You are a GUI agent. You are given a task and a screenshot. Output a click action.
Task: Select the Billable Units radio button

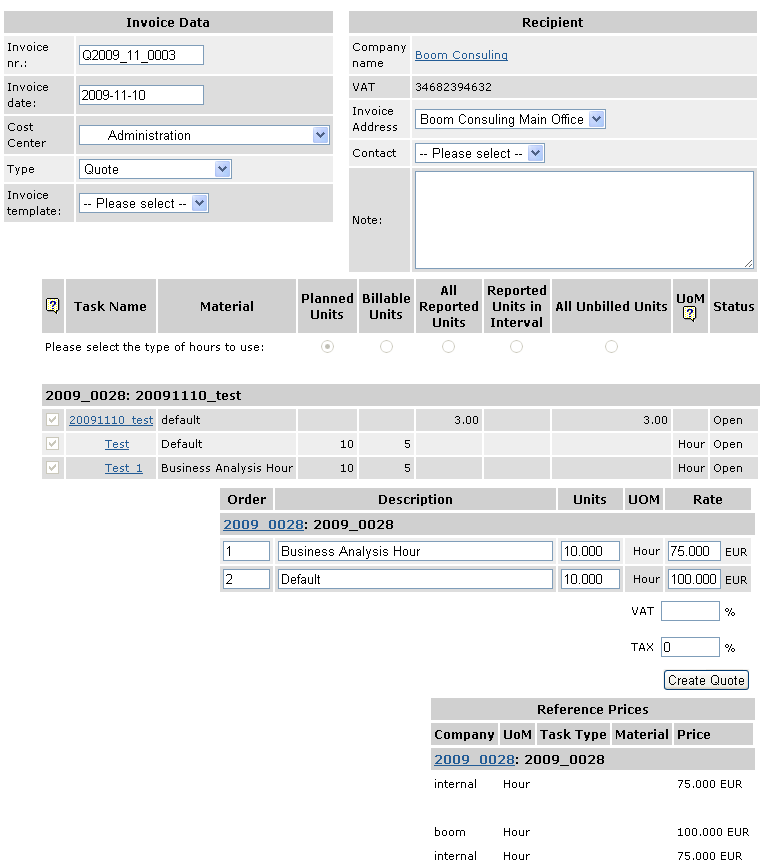coord(386,346)
